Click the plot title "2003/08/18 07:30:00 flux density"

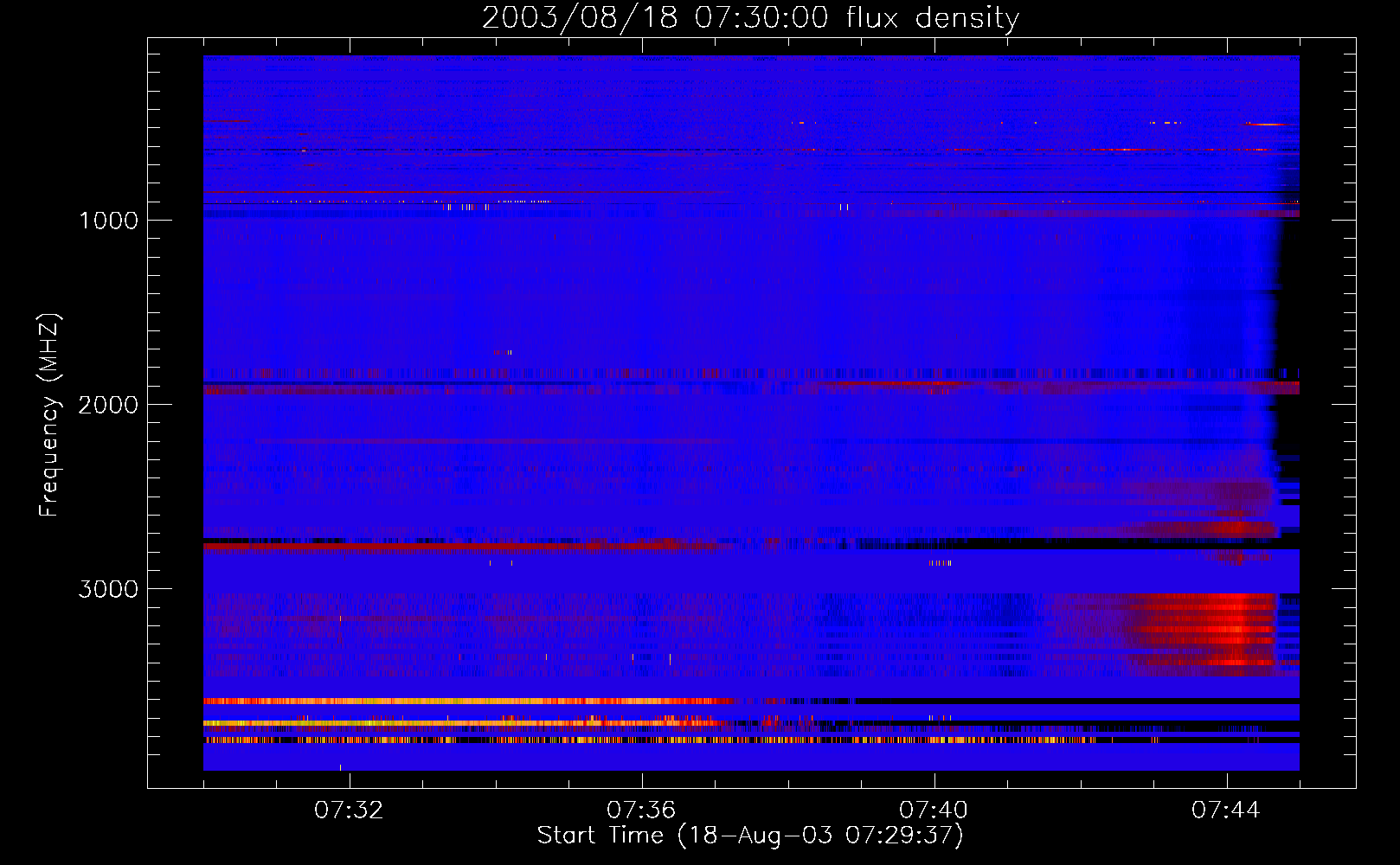[x=750, y=17]
